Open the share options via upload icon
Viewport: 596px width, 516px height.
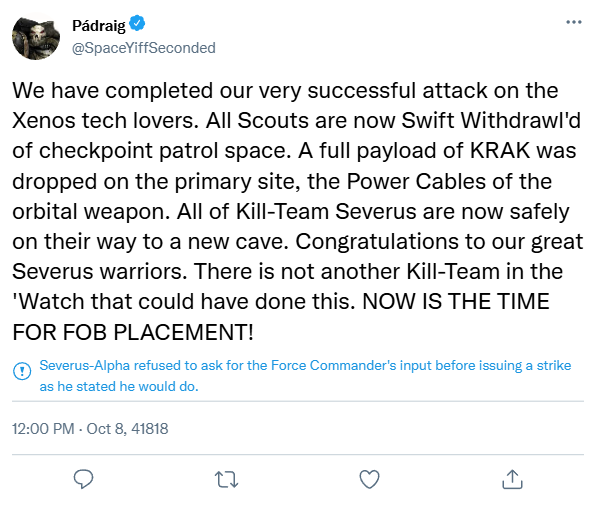coord(512,479)
